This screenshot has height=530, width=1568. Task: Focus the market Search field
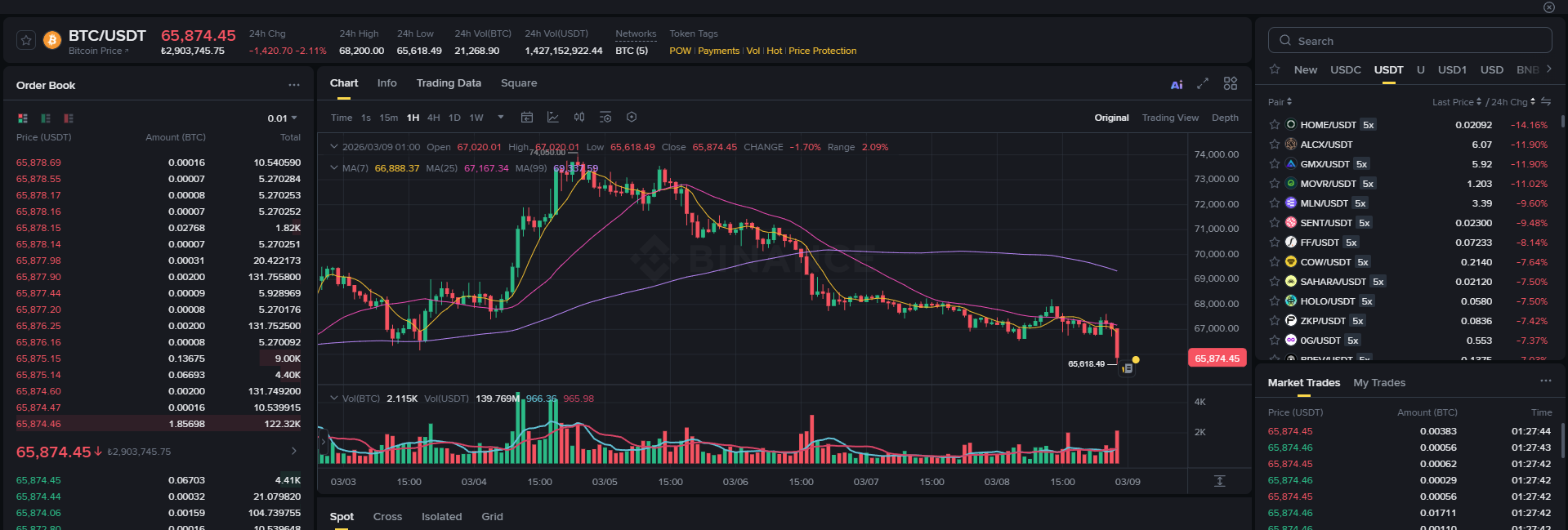click(1409, 41)
